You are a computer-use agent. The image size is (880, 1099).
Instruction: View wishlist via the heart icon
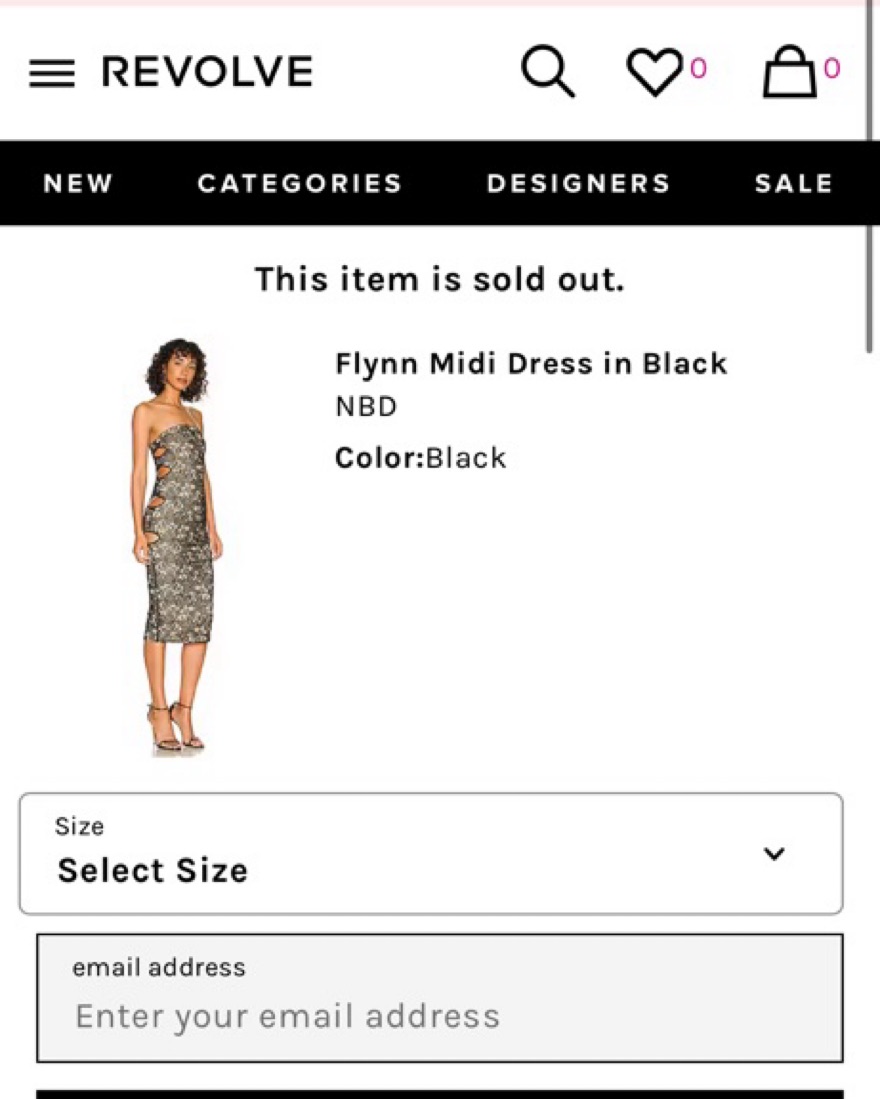tap(654, 73)
